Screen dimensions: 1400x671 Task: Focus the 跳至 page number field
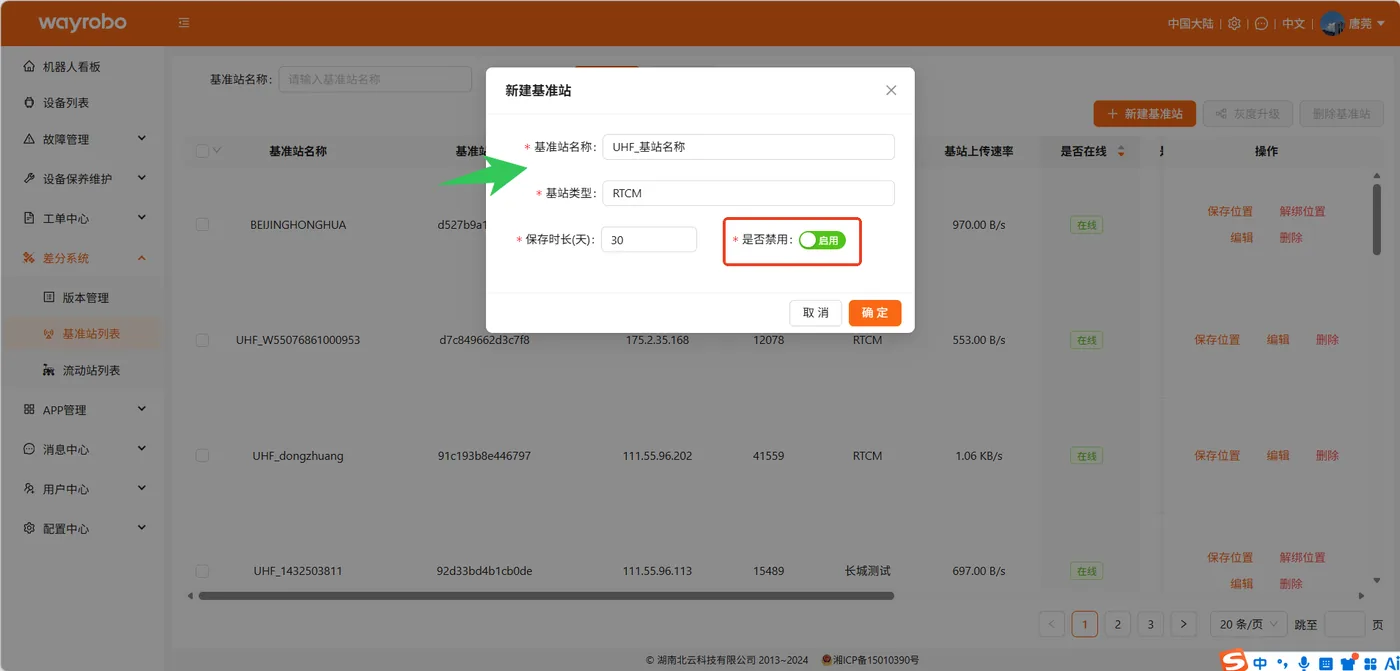(x=1345, y=624)
